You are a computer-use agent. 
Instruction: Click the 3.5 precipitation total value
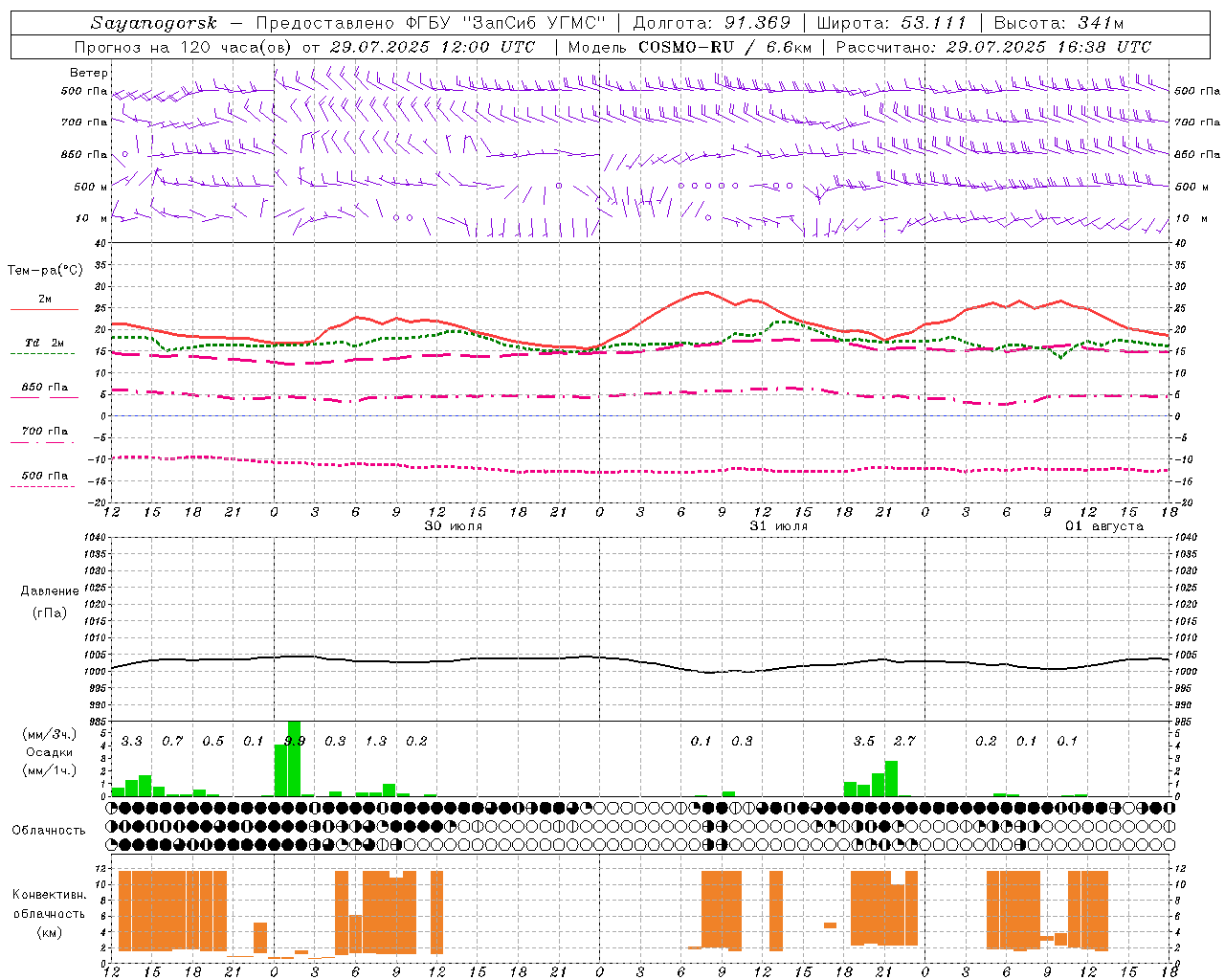pos(864,742)
